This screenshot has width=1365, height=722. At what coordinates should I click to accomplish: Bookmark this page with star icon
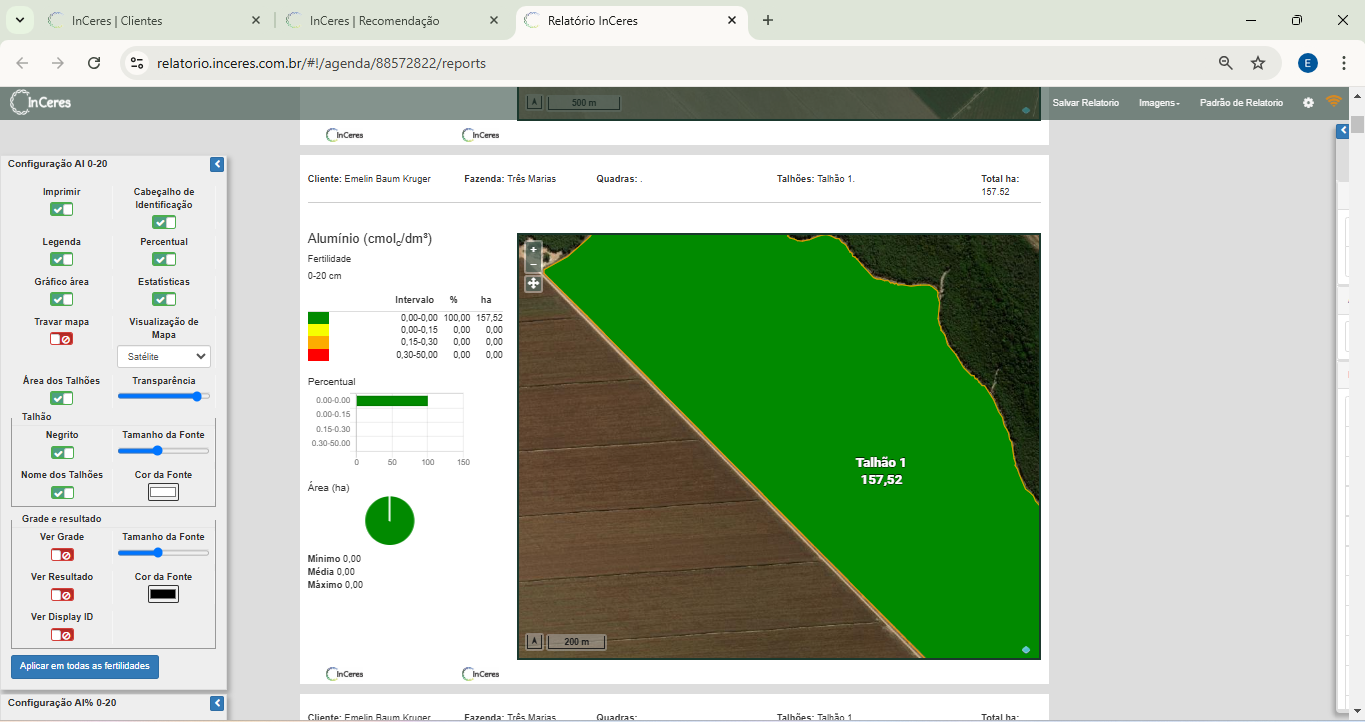click(x=1258, y=63)
